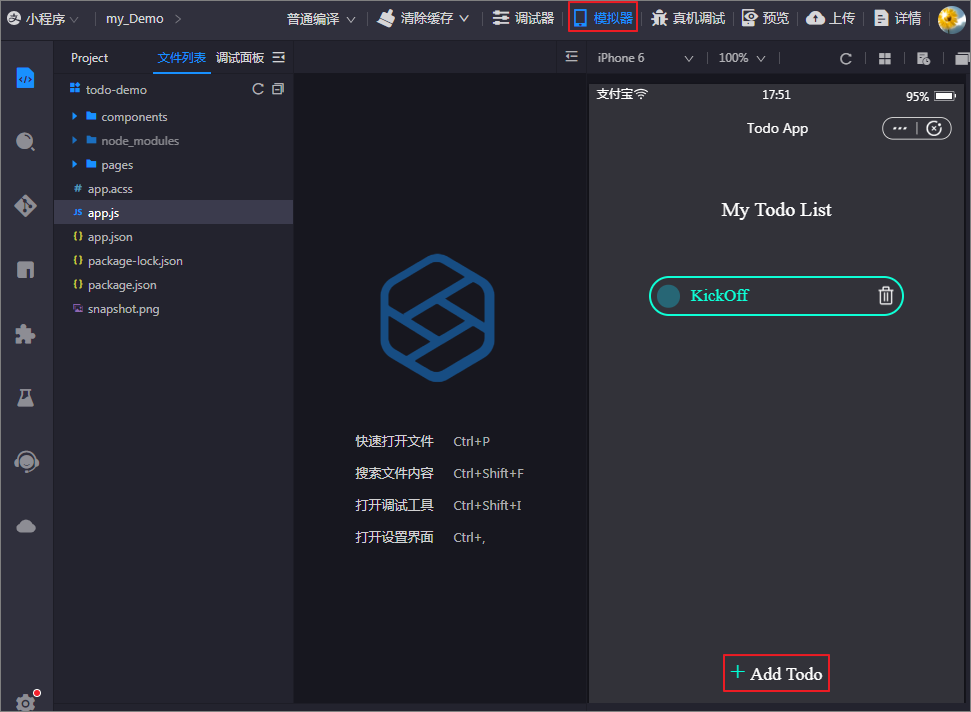Open the Git source control sidebar icon
The image size is (971, 712).
[25, 206]
